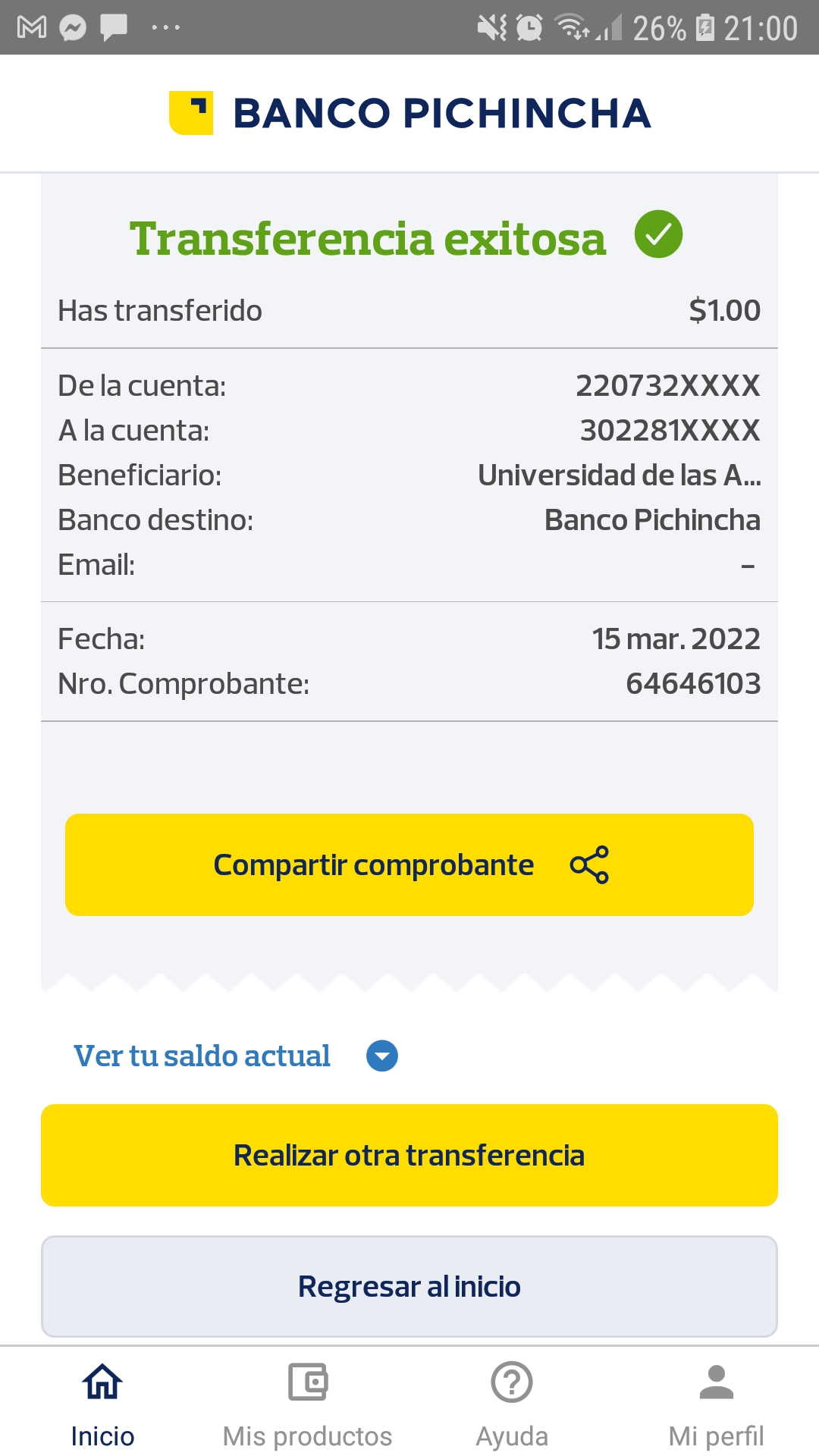
Task: Open Mis productos wallet icon
Action: click(x=307, y=1382)
